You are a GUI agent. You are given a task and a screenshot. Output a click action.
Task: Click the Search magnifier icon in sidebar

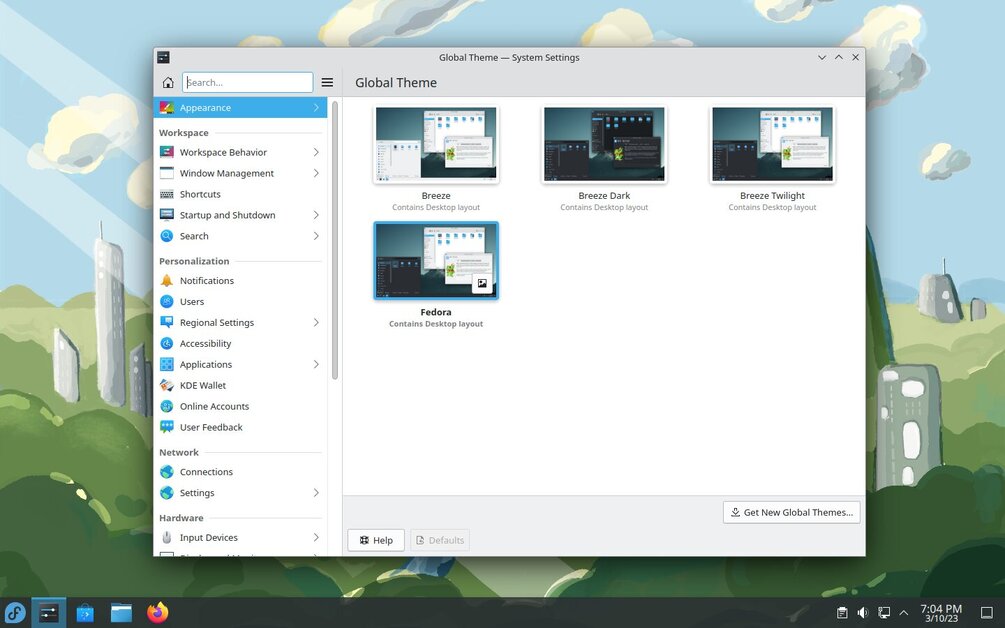(x=167, y=236)
